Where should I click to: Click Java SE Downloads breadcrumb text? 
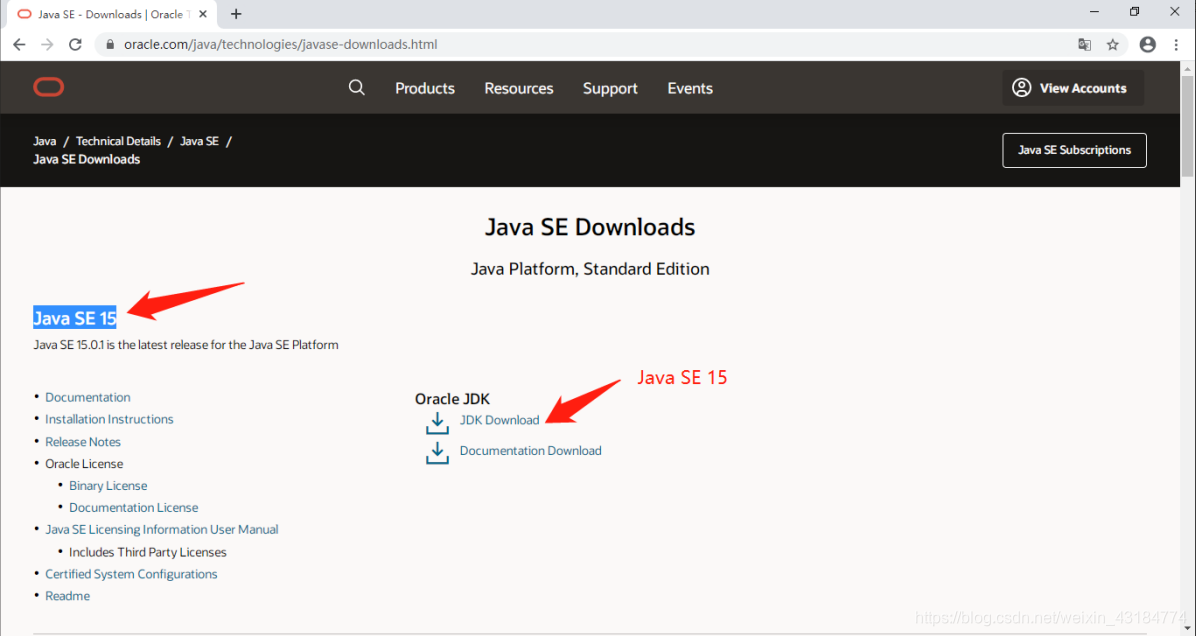[86, 159]
